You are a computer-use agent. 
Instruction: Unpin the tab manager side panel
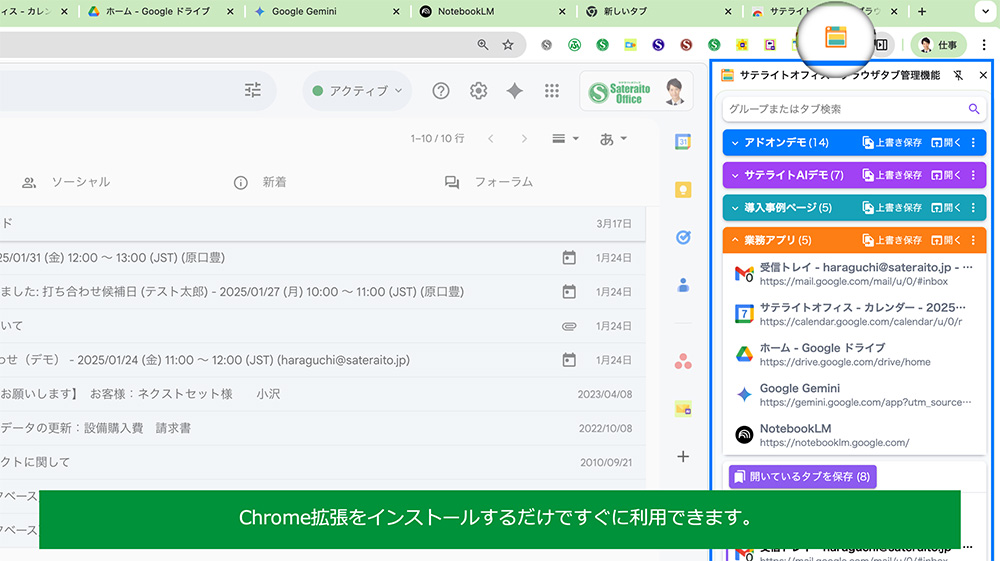(x=958, y=75)
